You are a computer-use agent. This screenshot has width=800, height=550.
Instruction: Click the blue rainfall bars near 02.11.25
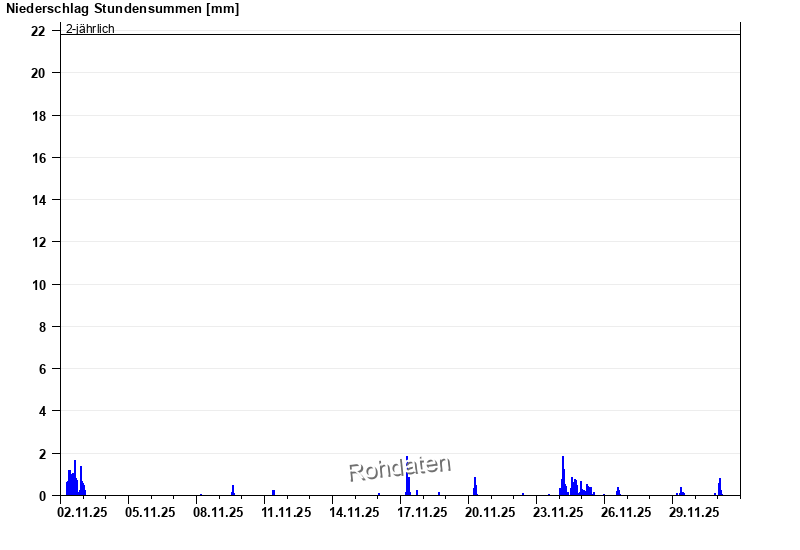coord(74,481)
